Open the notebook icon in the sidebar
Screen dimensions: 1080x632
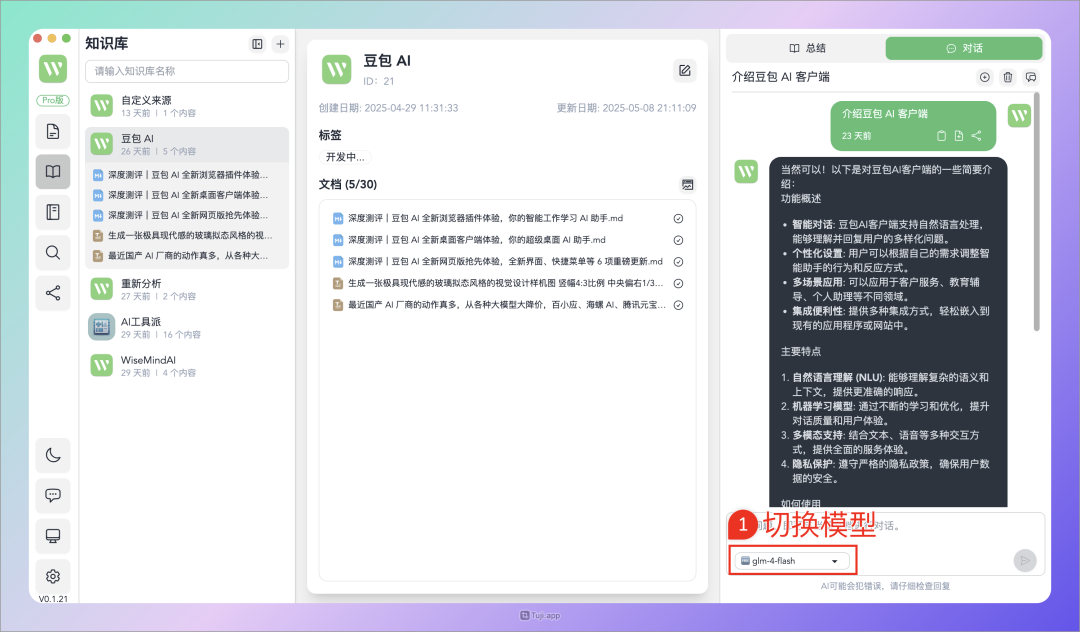53,212
